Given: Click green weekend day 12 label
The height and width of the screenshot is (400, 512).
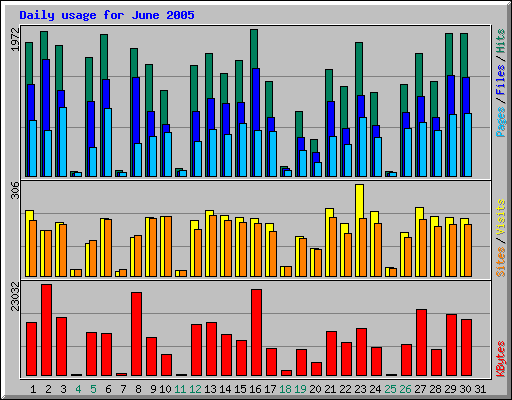Looking at the screenshot, I should (x=195, y=389).
